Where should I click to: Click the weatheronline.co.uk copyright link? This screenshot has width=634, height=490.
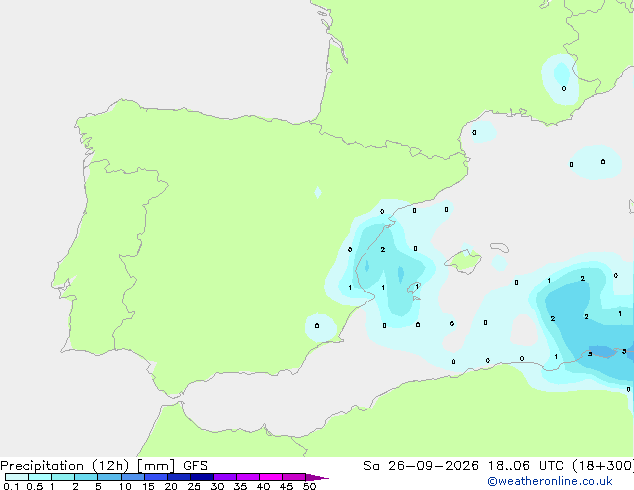coord(550,481)
